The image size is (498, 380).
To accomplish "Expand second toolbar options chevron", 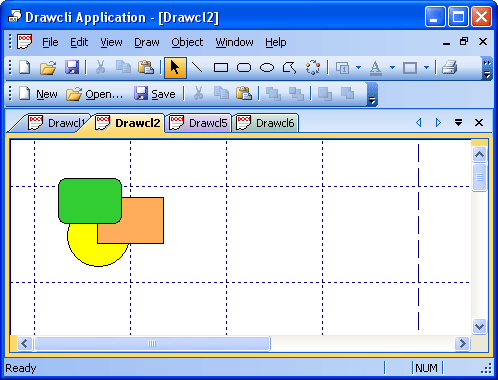I will [x=372, y=95].
